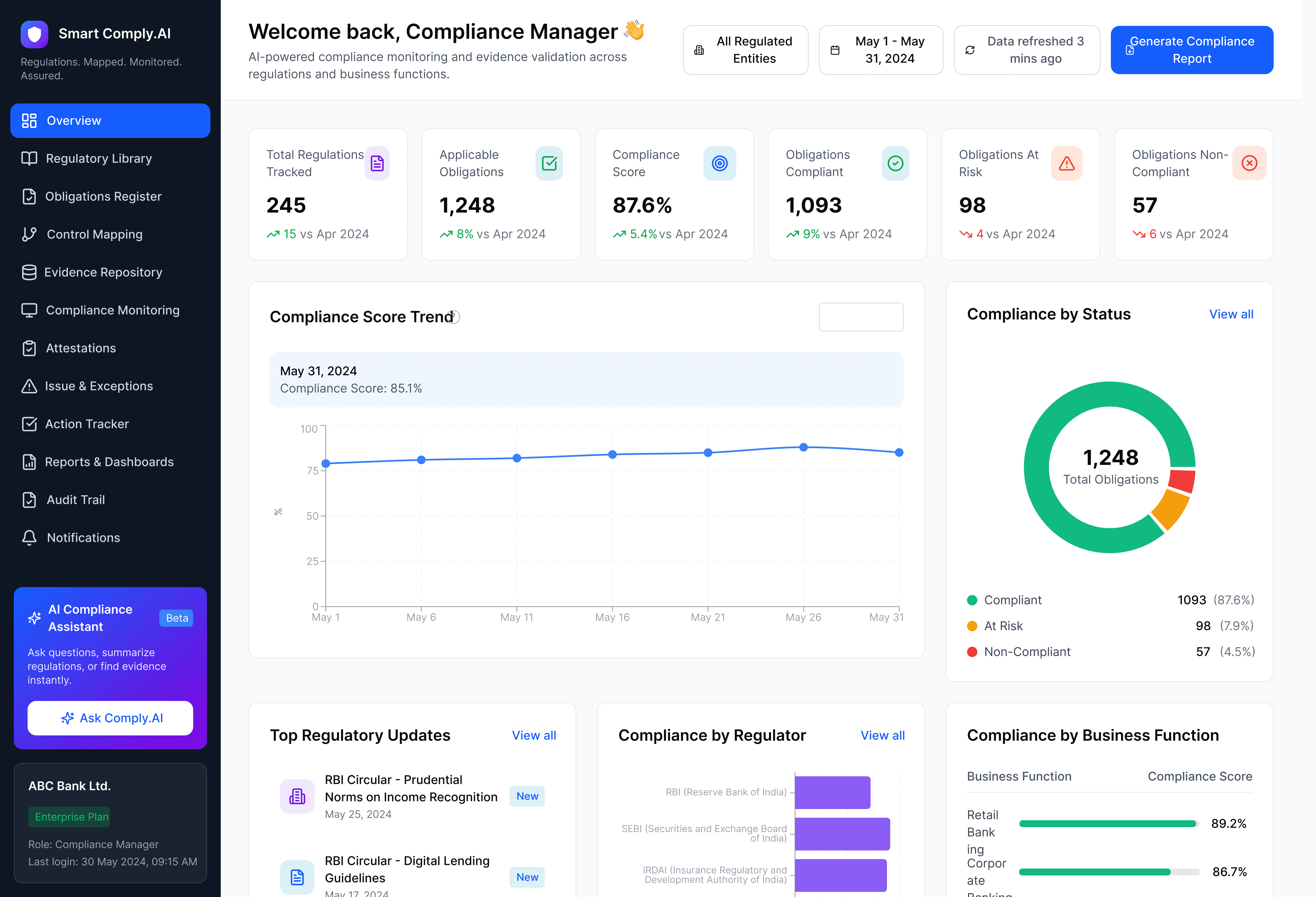Viewport: 1316px width, 897px height.
Task: Click the May 16 data point on the trend chart
Action: pos(612,455)
